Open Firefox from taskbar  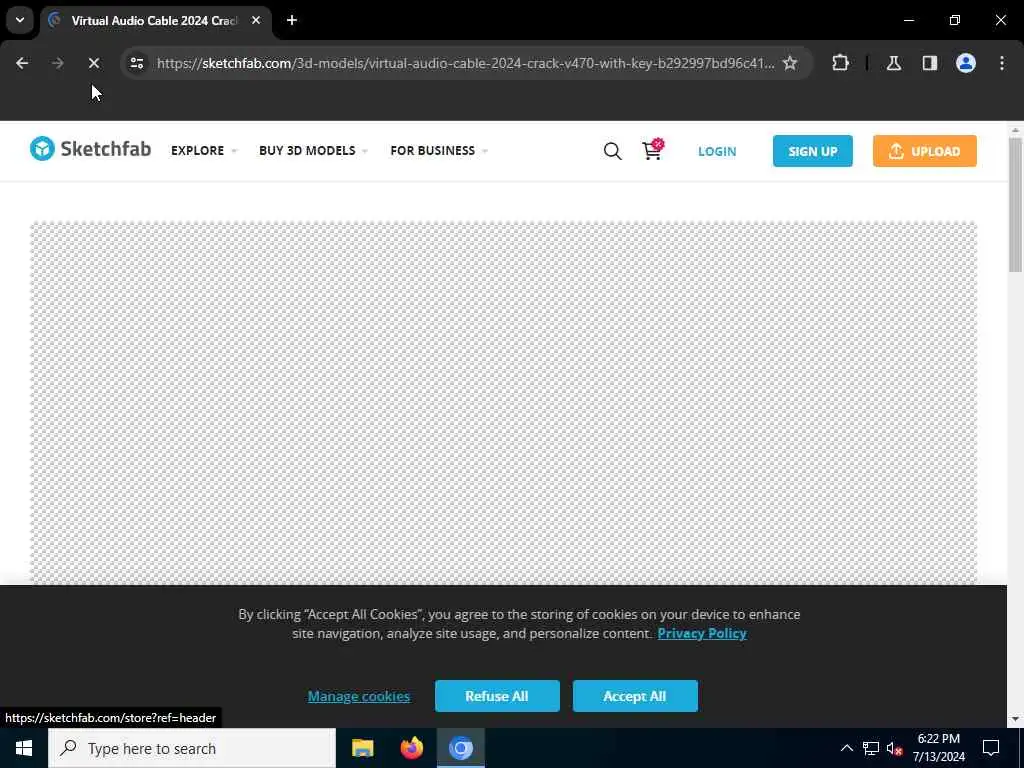[x=411, y=748]
